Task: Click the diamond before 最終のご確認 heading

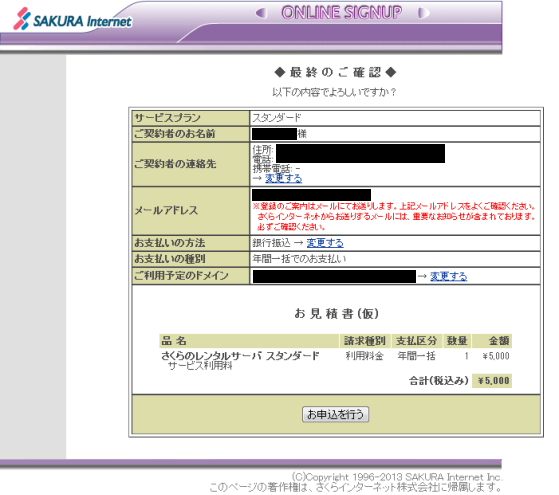Action: (280, 72)
